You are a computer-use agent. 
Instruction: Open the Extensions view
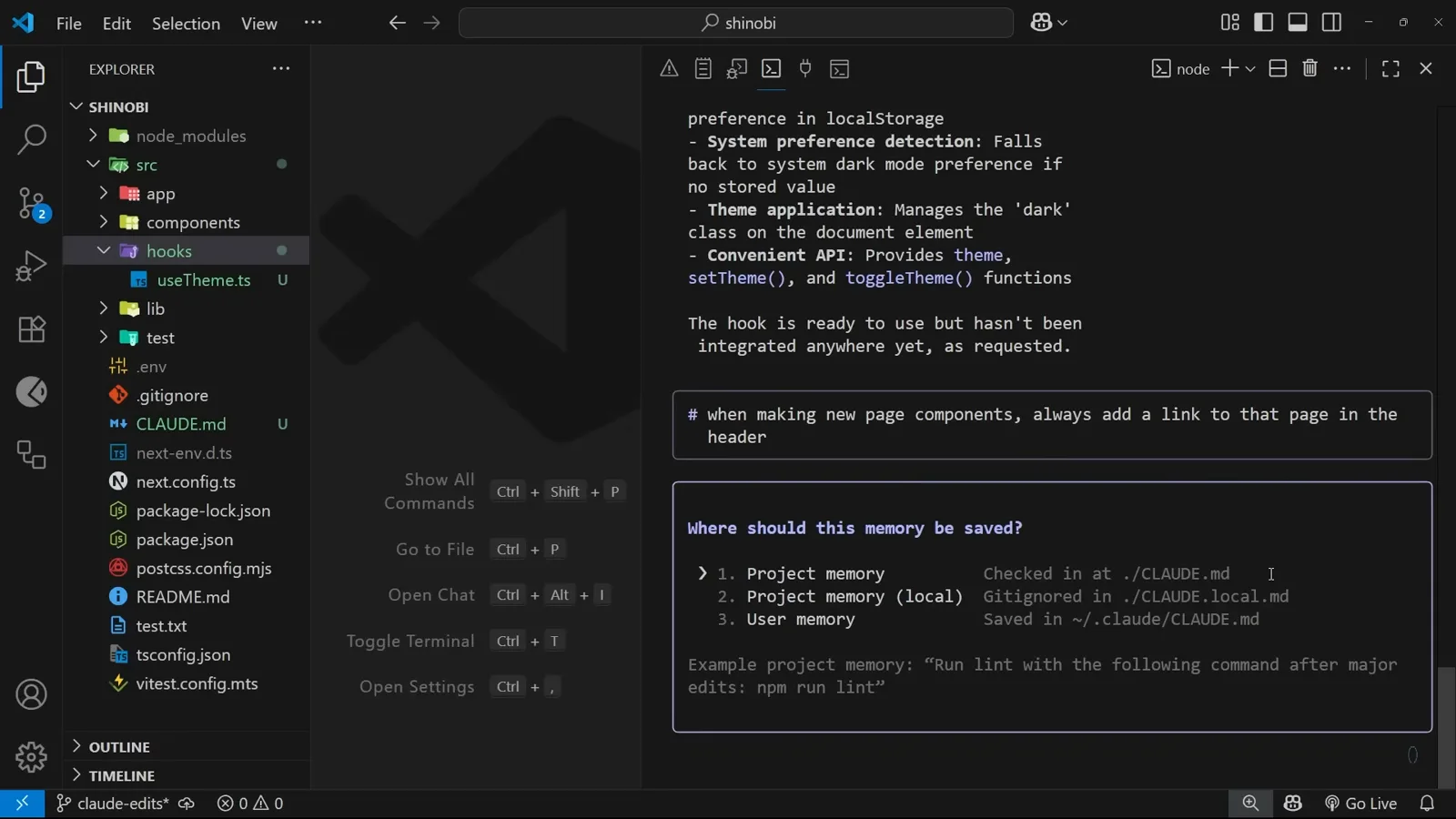[31, 329]
